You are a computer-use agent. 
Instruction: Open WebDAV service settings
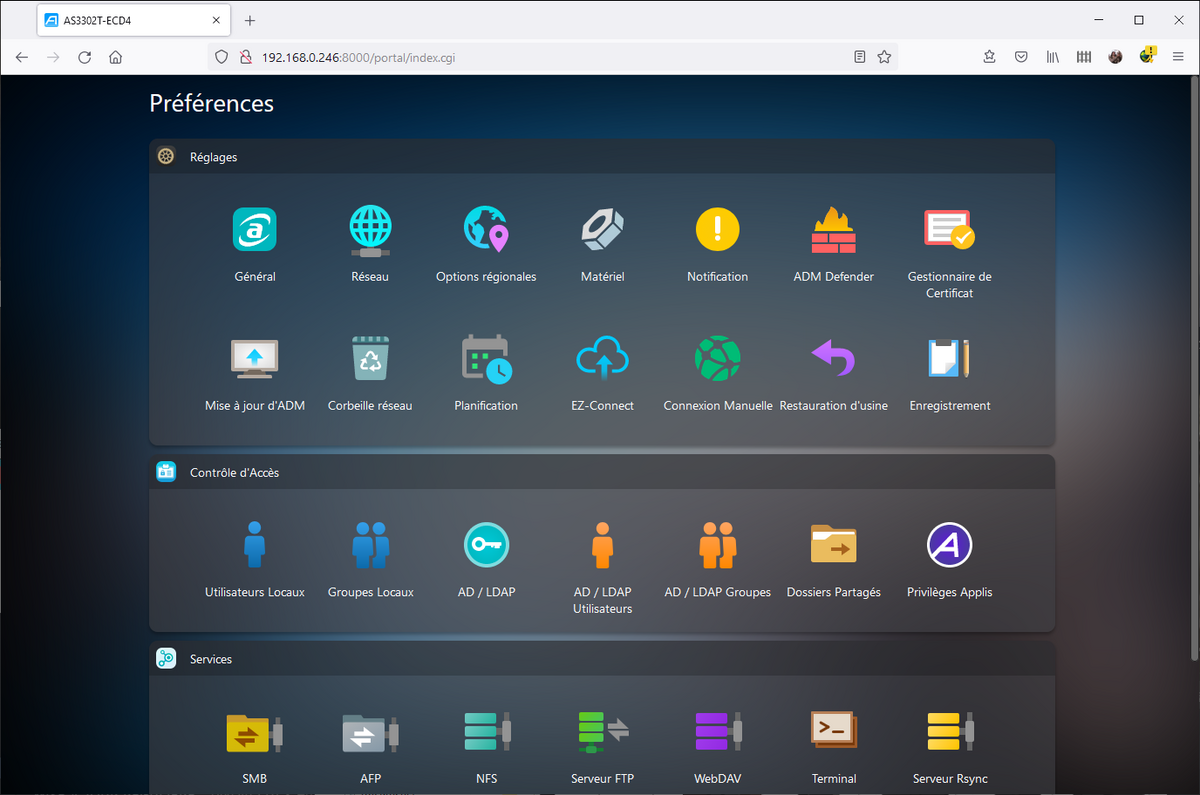718,731
